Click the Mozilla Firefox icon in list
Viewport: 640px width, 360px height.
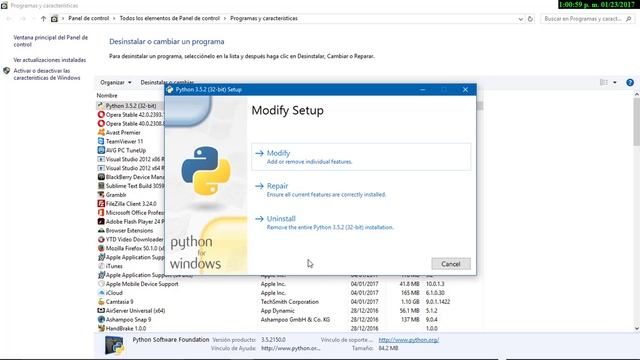[x=101, y=248]
